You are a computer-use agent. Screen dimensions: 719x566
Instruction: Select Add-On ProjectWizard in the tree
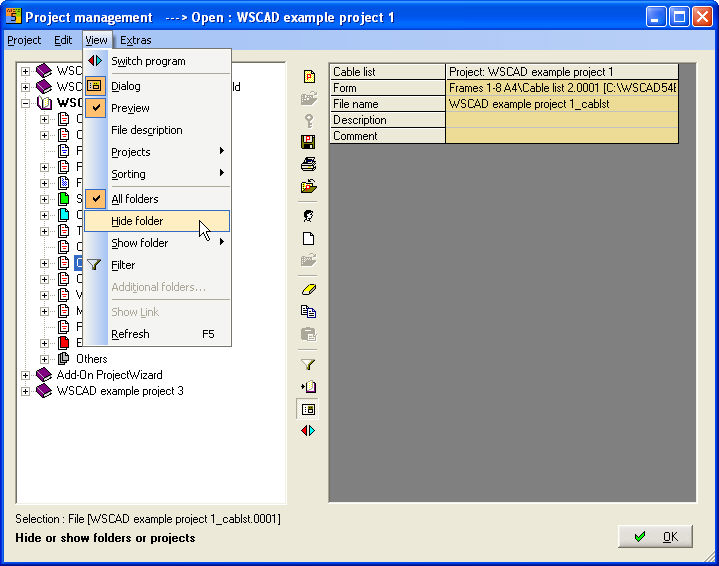coord(110,375)
